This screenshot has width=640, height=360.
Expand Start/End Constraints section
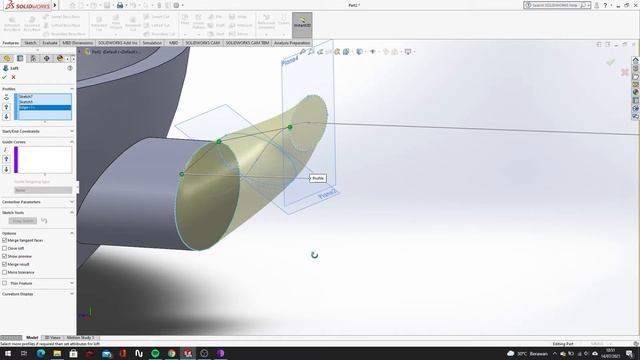[x=72, y=131]
